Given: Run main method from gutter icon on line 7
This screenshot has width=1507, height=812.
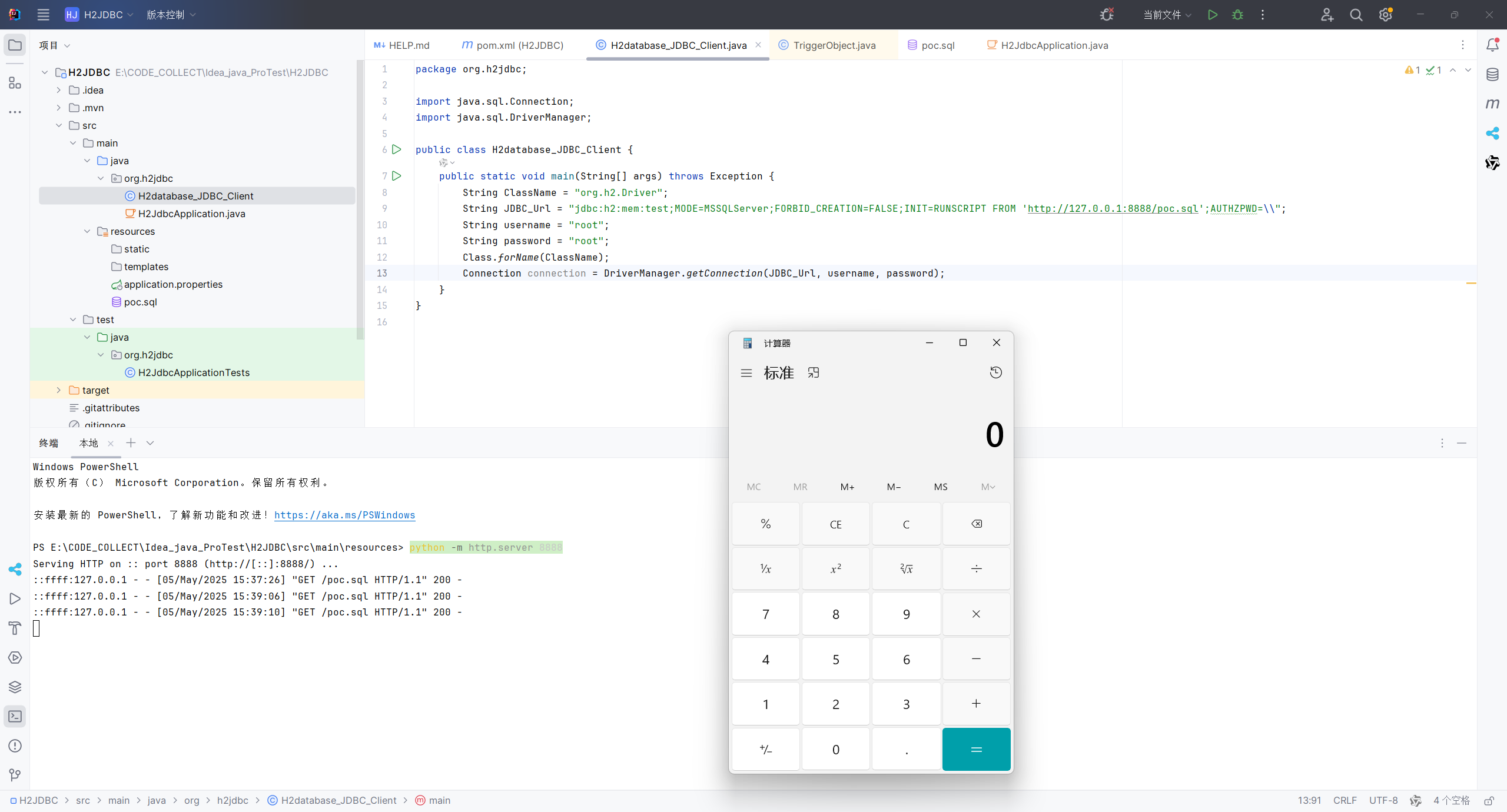Looking at the screenshot, I should [397, 176].
